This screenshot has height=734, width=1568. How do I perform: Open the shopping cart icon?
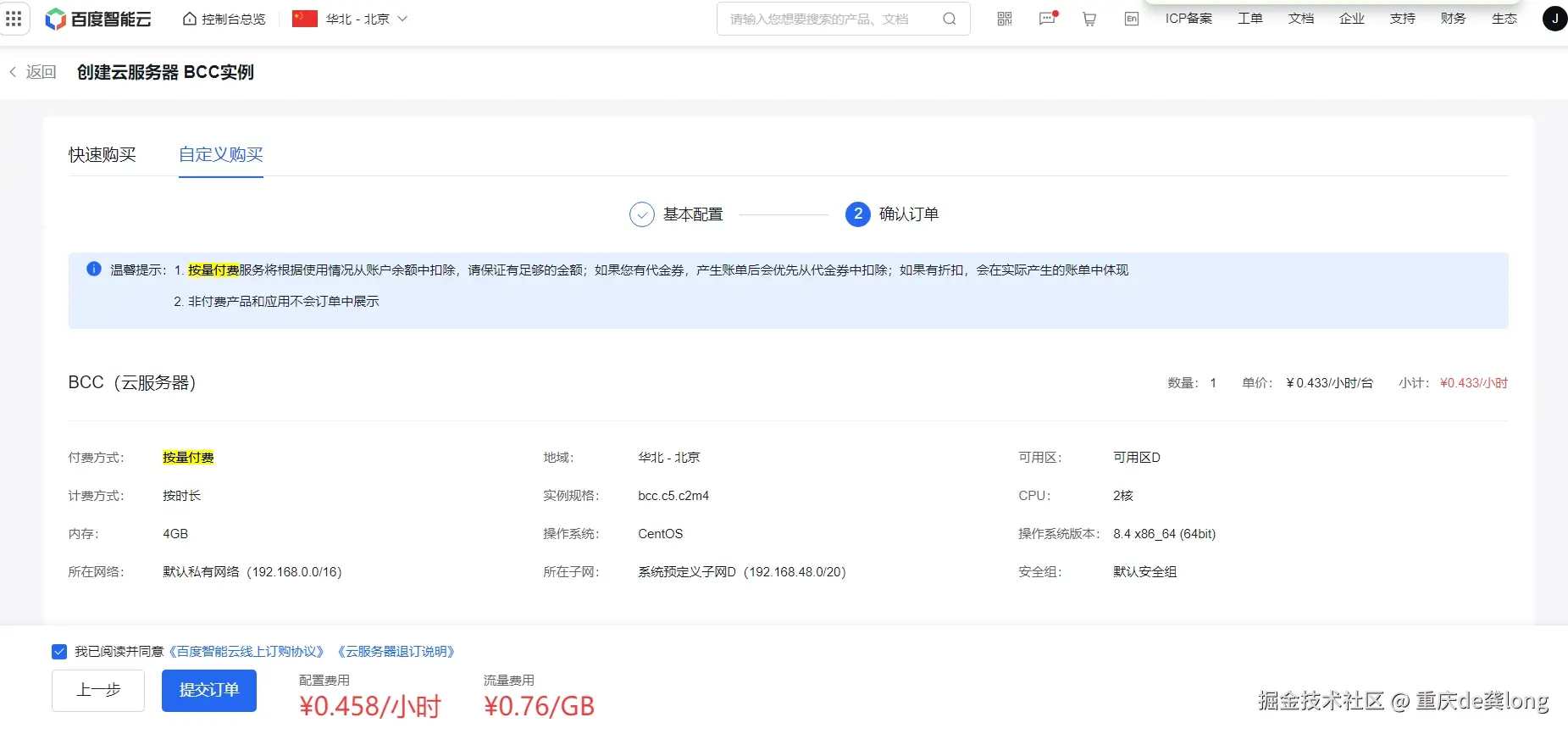(1089, 19)
